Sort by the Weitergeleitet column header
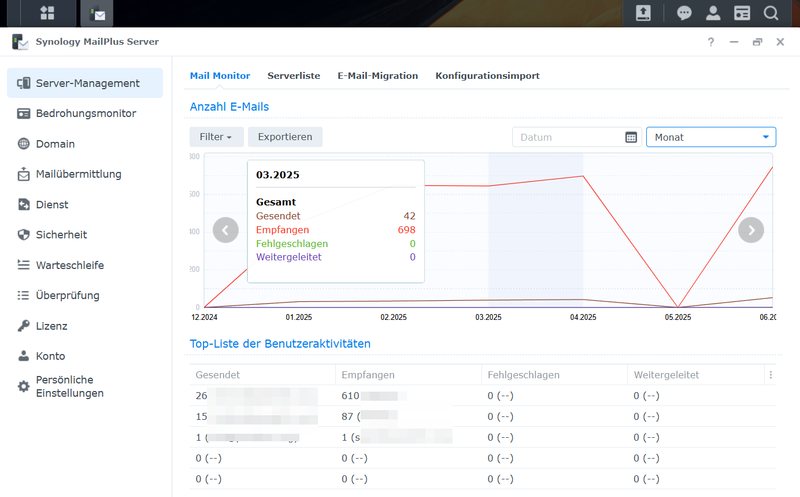This screenshot has height=497, width=800. click(x=696, y=375)
